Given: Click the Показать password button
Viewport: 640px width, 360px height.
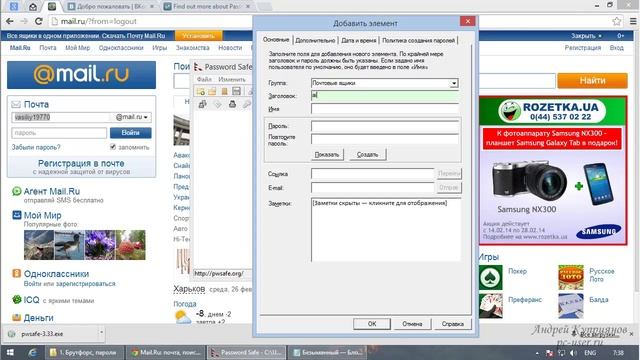Looking at the screenshot, I should click(327, 155).
